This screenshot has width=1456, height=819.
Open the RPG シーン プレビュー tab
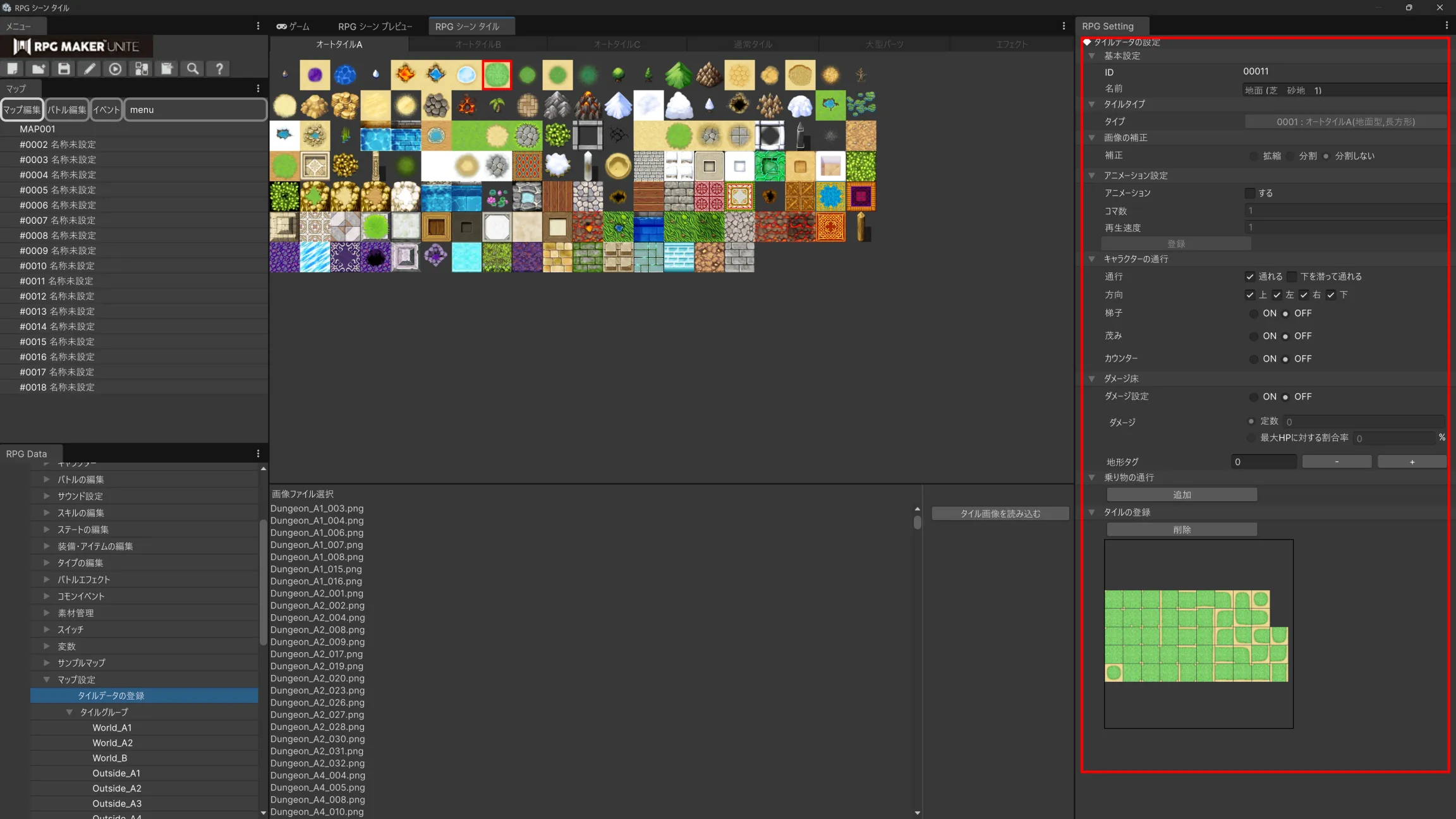click(x=375, y=27)
